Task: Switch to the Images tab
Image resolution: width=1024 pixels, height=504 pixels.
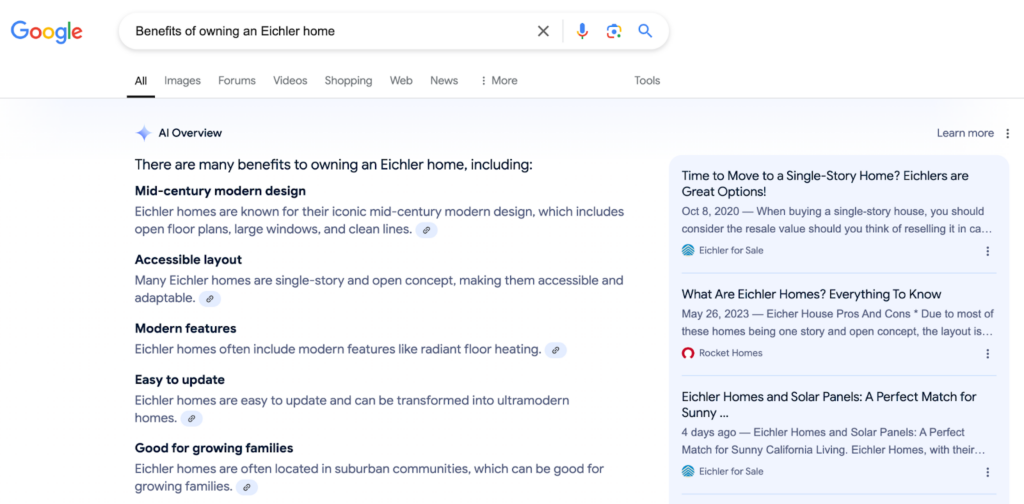Action: tap(182, 81)
